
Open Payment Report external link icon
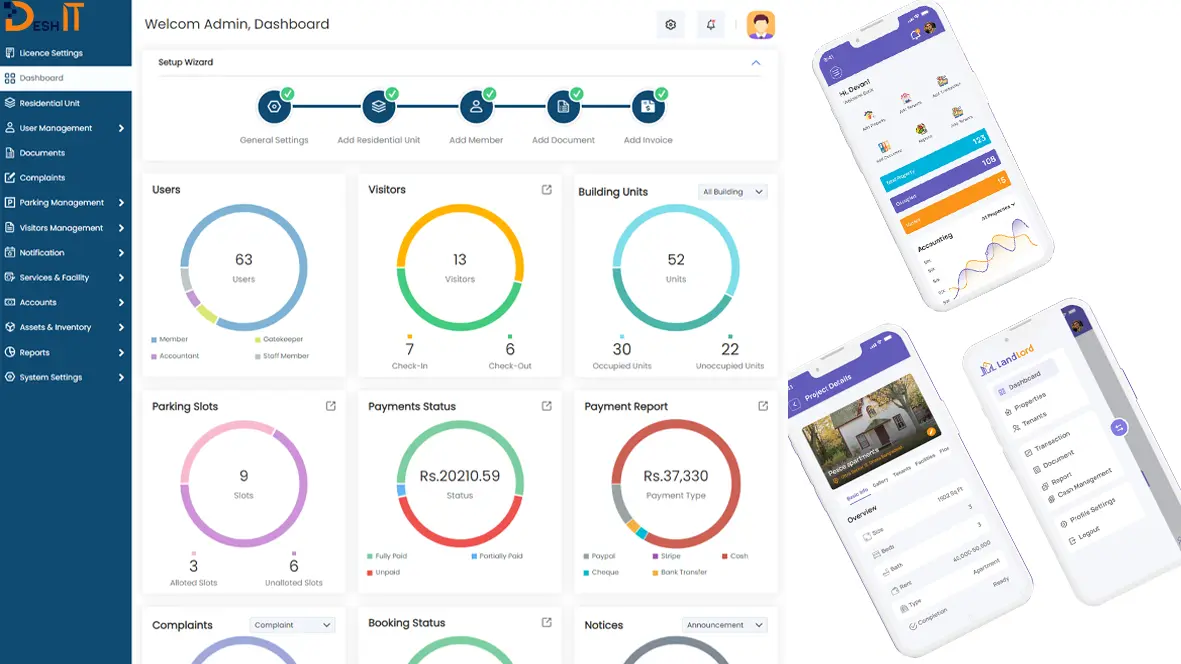tap(763, 406)
